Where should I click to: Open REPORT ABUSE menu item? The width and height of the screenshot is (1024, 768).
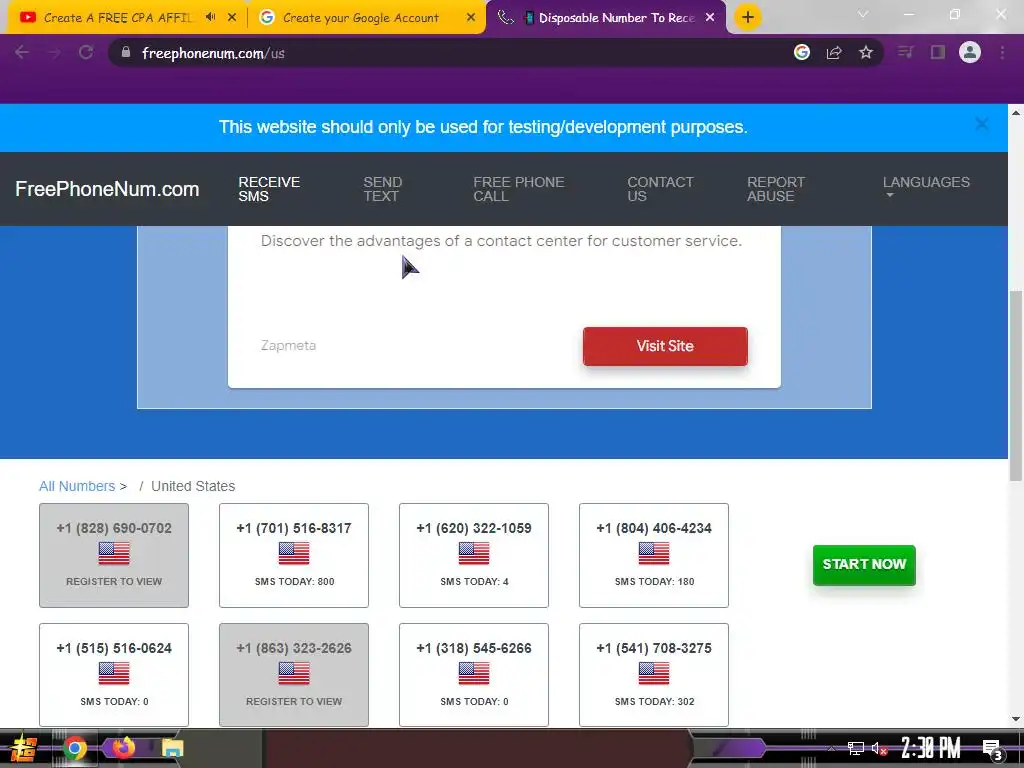pyautogui.click(x=776, y=189)
